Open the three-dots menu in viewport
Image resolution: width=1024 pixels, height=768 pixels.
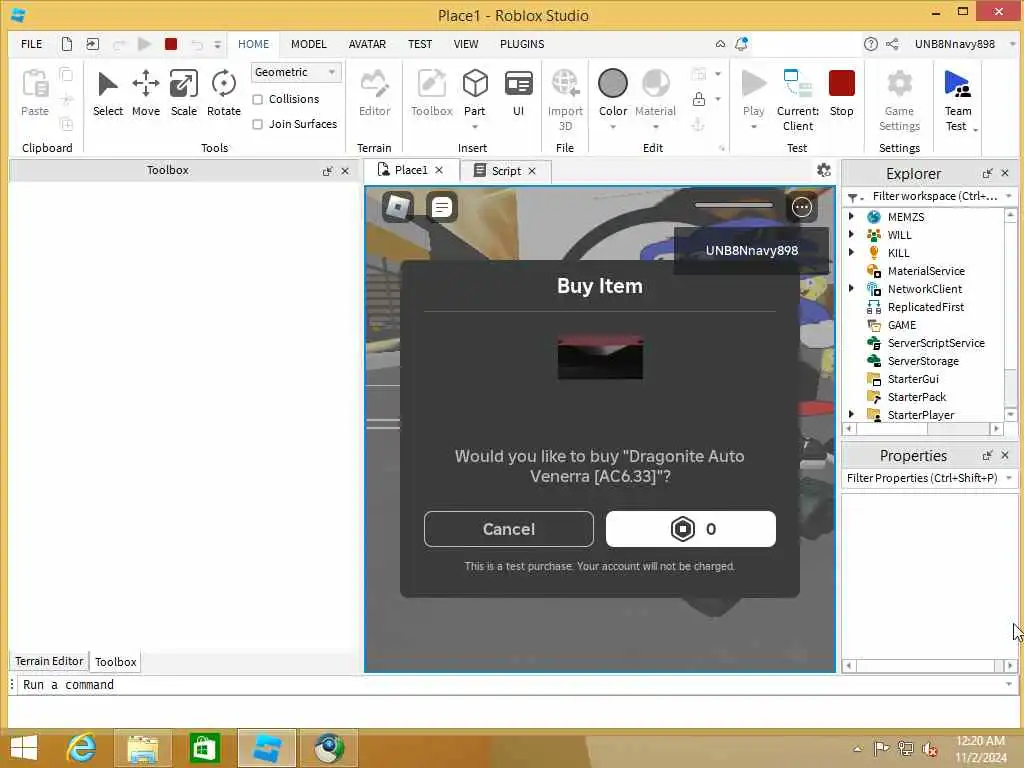coord(801,207)
